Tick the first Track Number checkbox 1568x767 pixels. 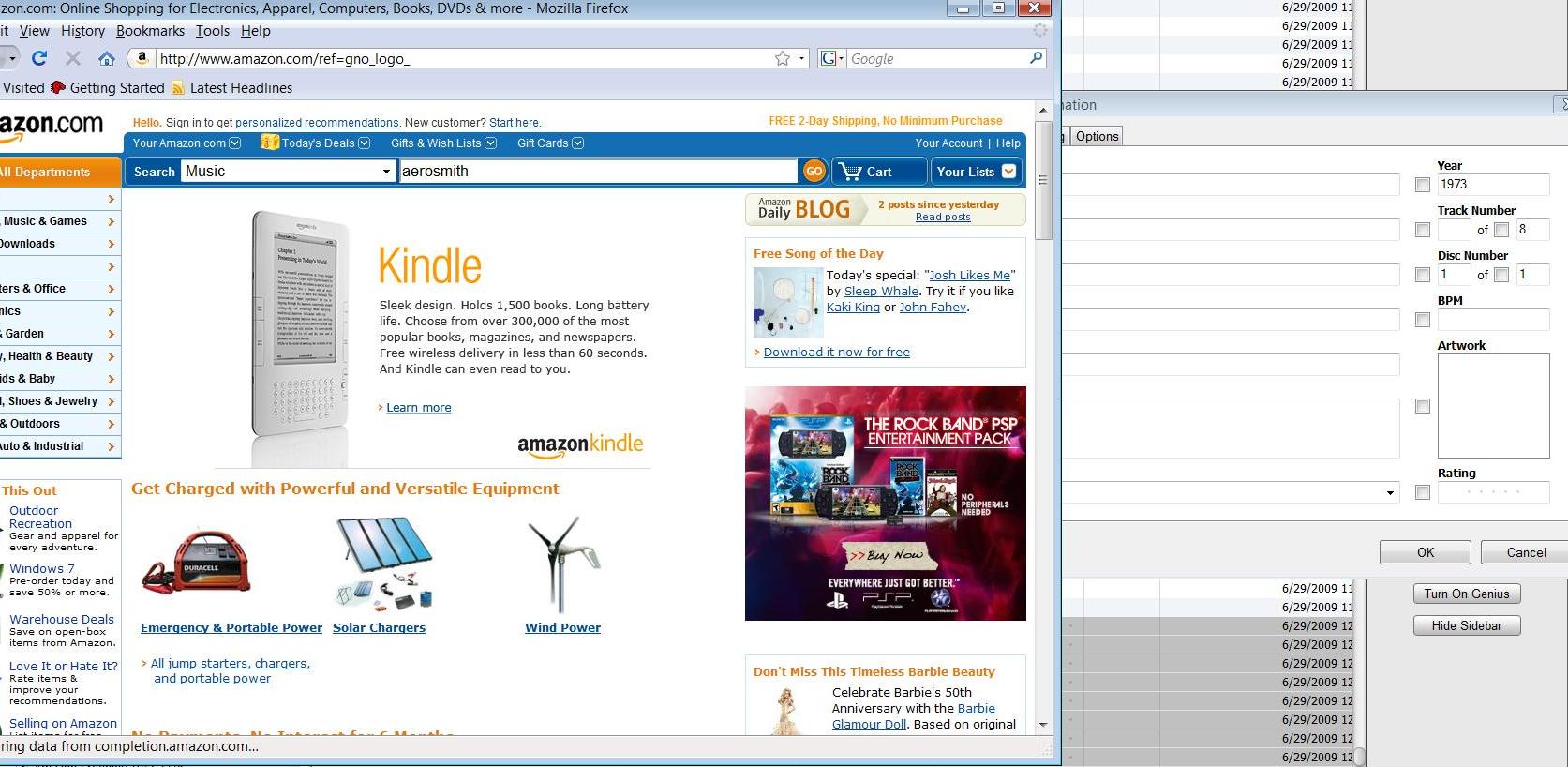pyautogui.click(x=1423, y=230)
